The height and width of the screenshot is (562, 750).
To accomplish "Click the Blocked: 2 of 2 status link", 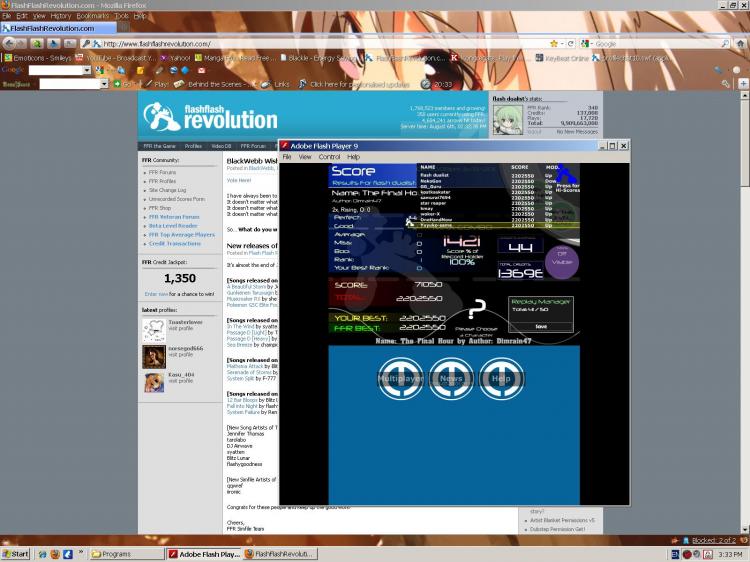I will 714,540.
